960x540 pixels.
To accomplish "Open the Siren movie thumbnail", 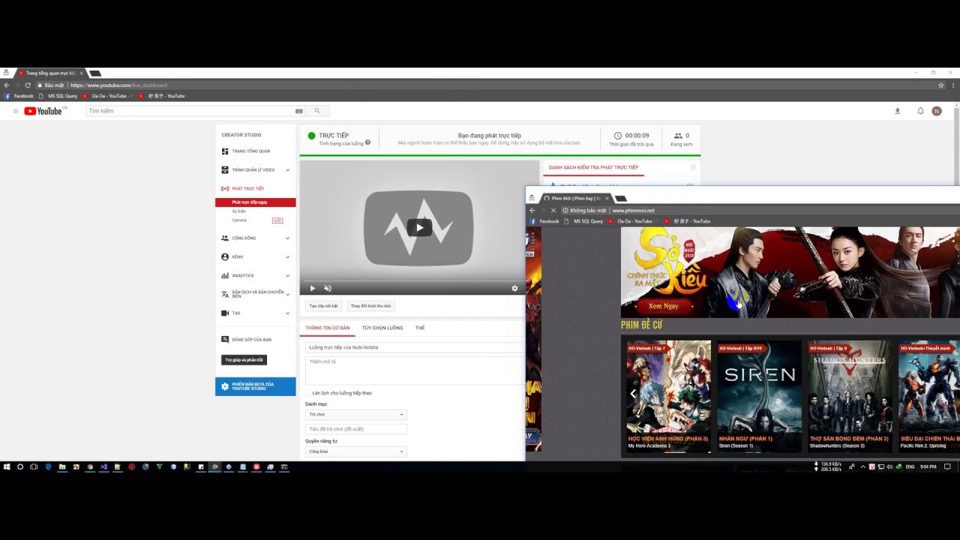I will pyautogui.click(x=759, y=396).
